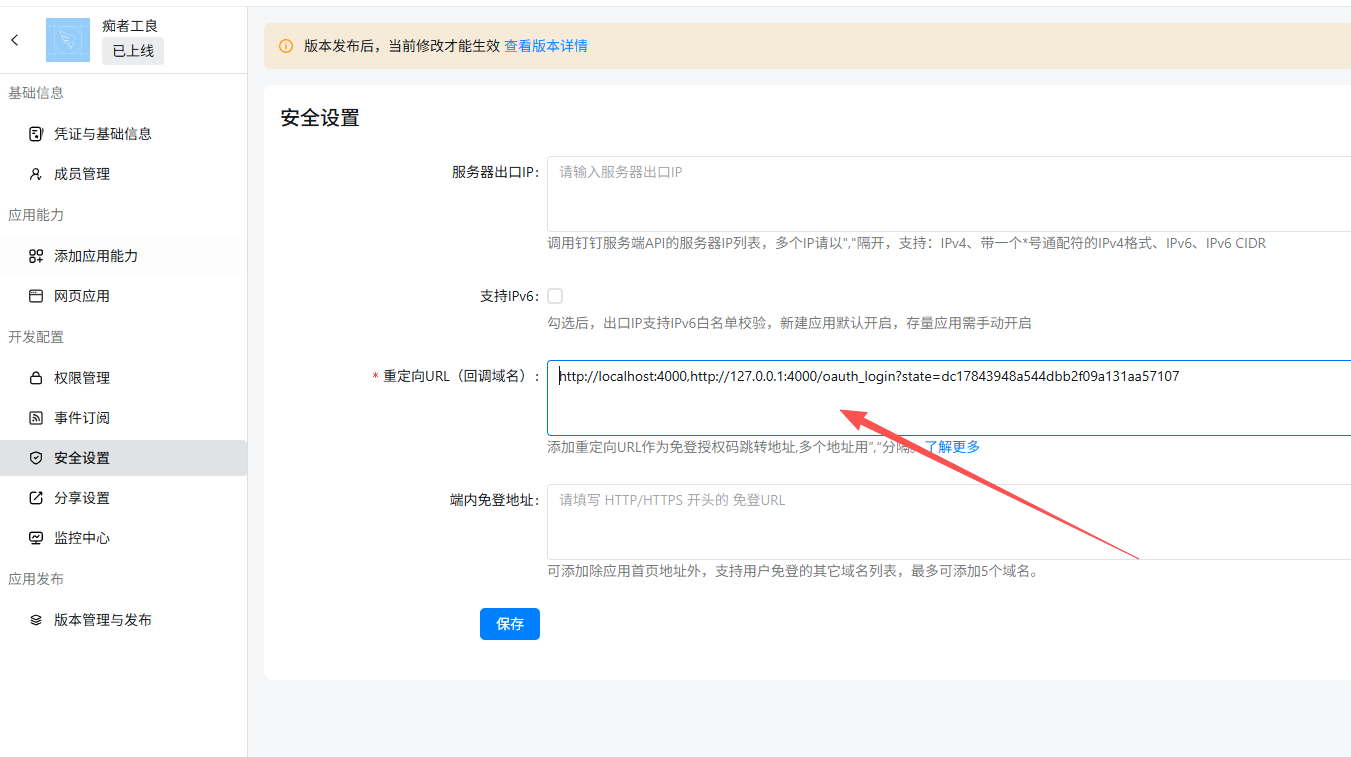Enable the 支持IPv6 checkbox
Image resolution: width=1351 pixels, height=757 pixels.
555,296
